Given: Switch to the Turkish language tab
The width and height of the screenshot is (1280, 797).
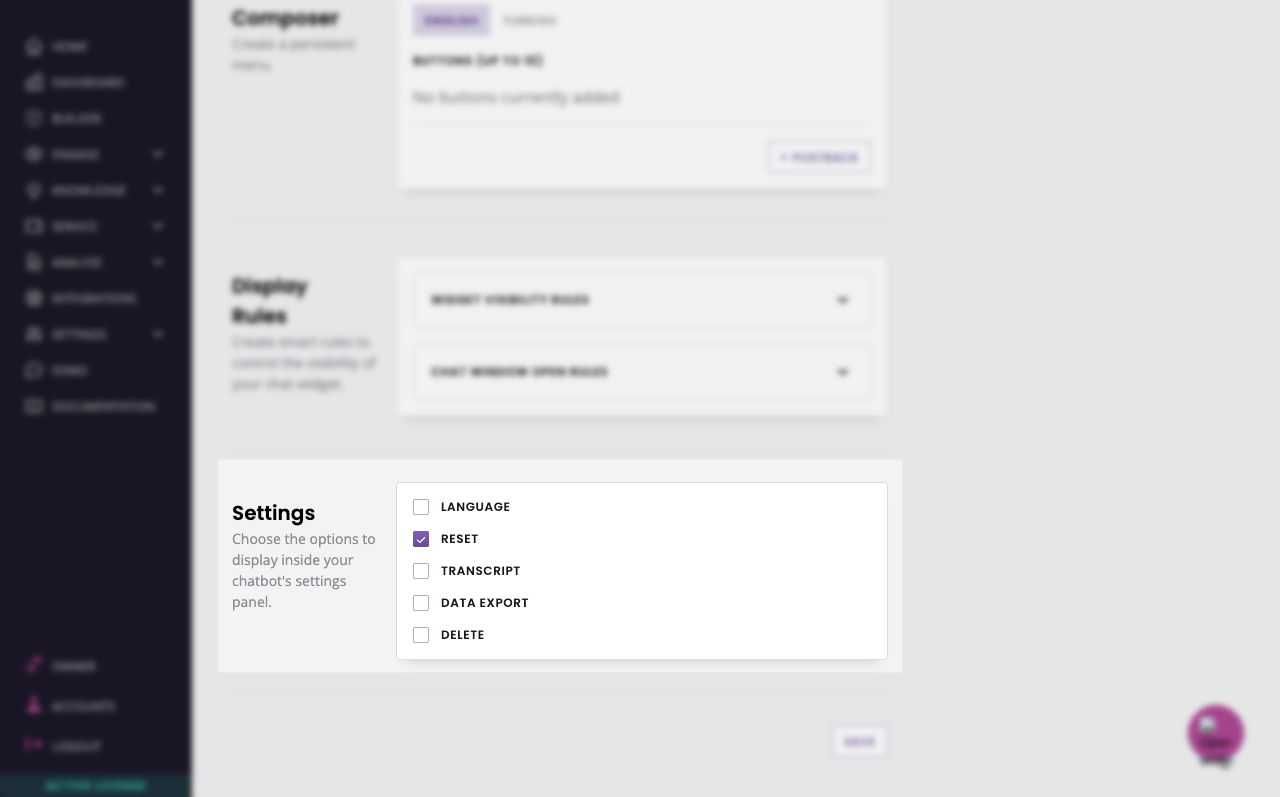Looking at the screenshot, I should [529, 20].
